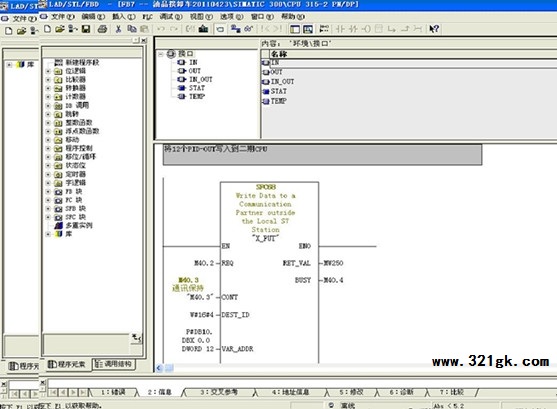Viewport: 557px width, 409px height.
Task: Click the M40.2 REQ operand
Action: coord(204,263)
